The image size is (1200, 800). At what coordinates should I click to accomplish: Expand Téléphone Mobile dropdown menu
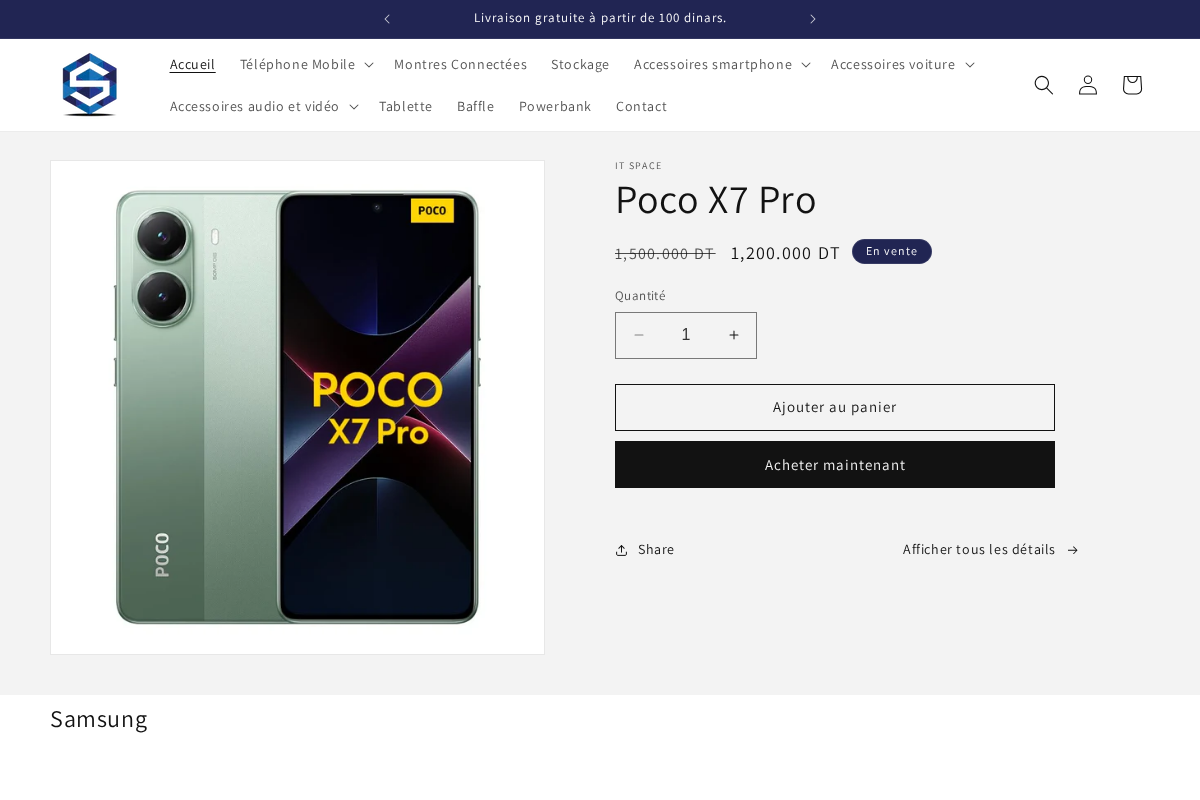[306, 64]
